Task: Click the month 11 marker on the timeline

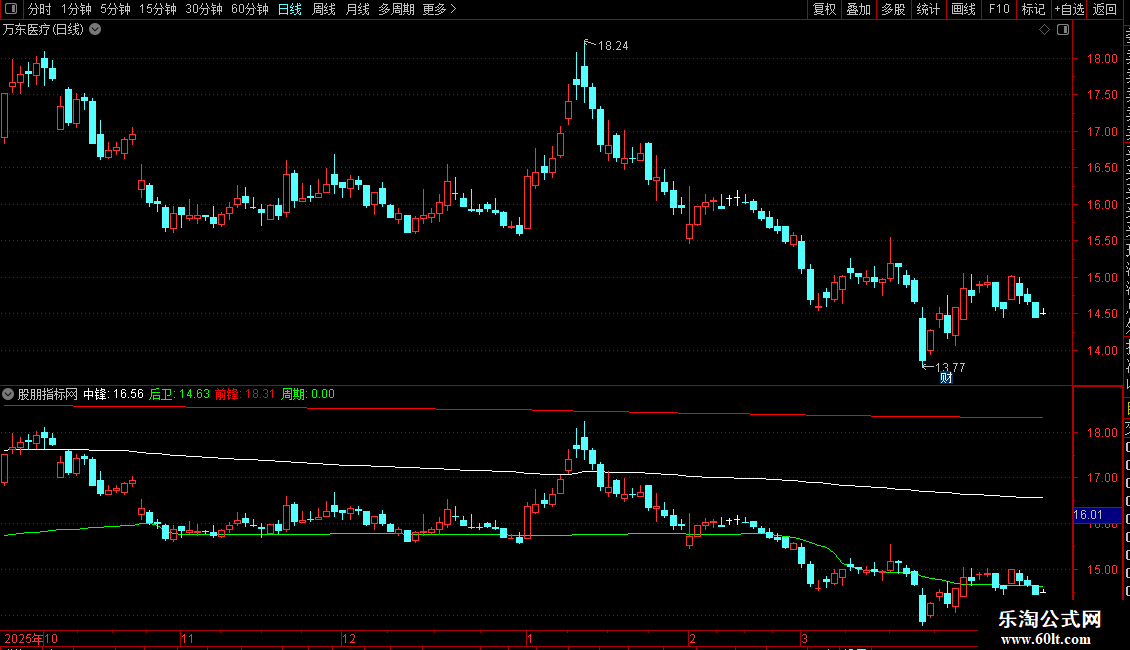Action: [187, 638]
